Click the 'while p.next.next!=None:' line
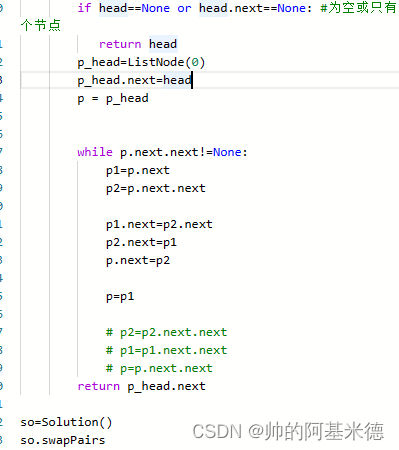The image size is (399, 450). point(162,152)
